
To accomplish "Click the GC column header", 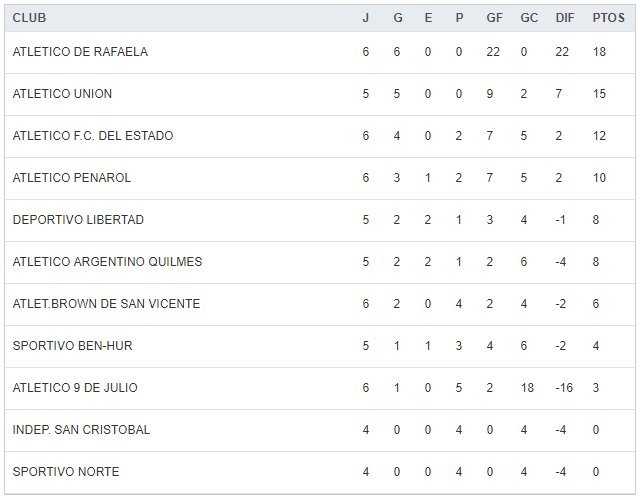I will (529, 18).
